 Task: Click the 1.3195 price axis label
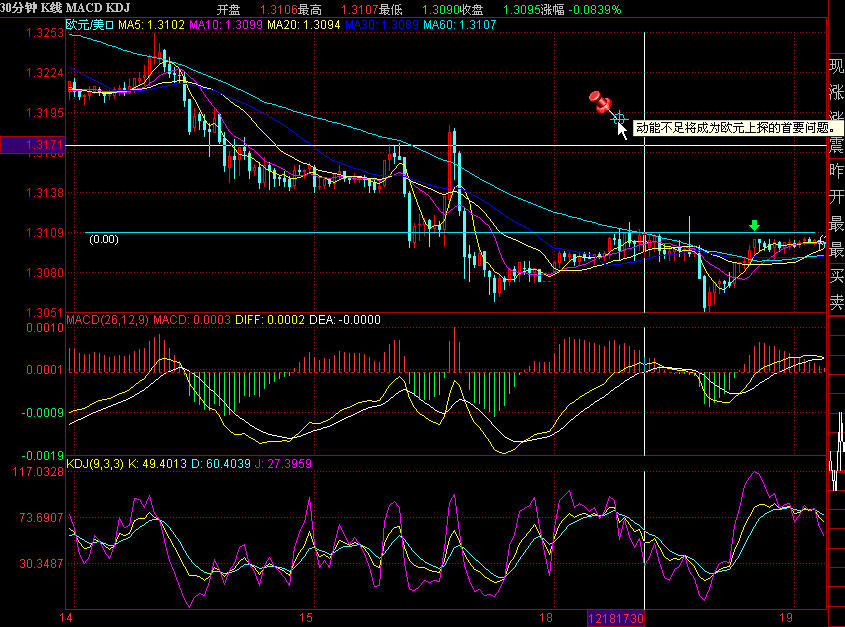point(45,113)
